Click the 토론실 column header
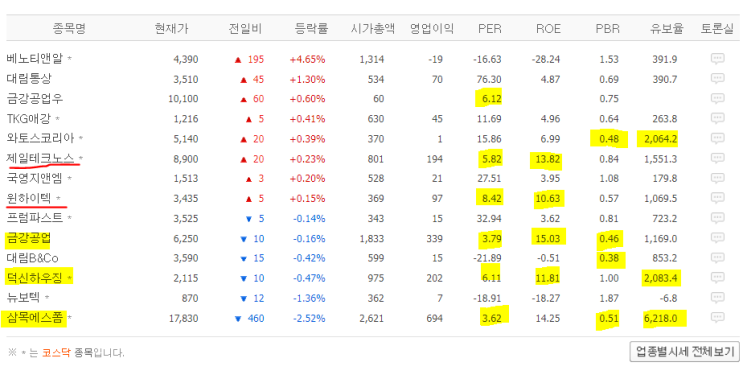This screenshot has height=383, width=743. pos(717,29)
